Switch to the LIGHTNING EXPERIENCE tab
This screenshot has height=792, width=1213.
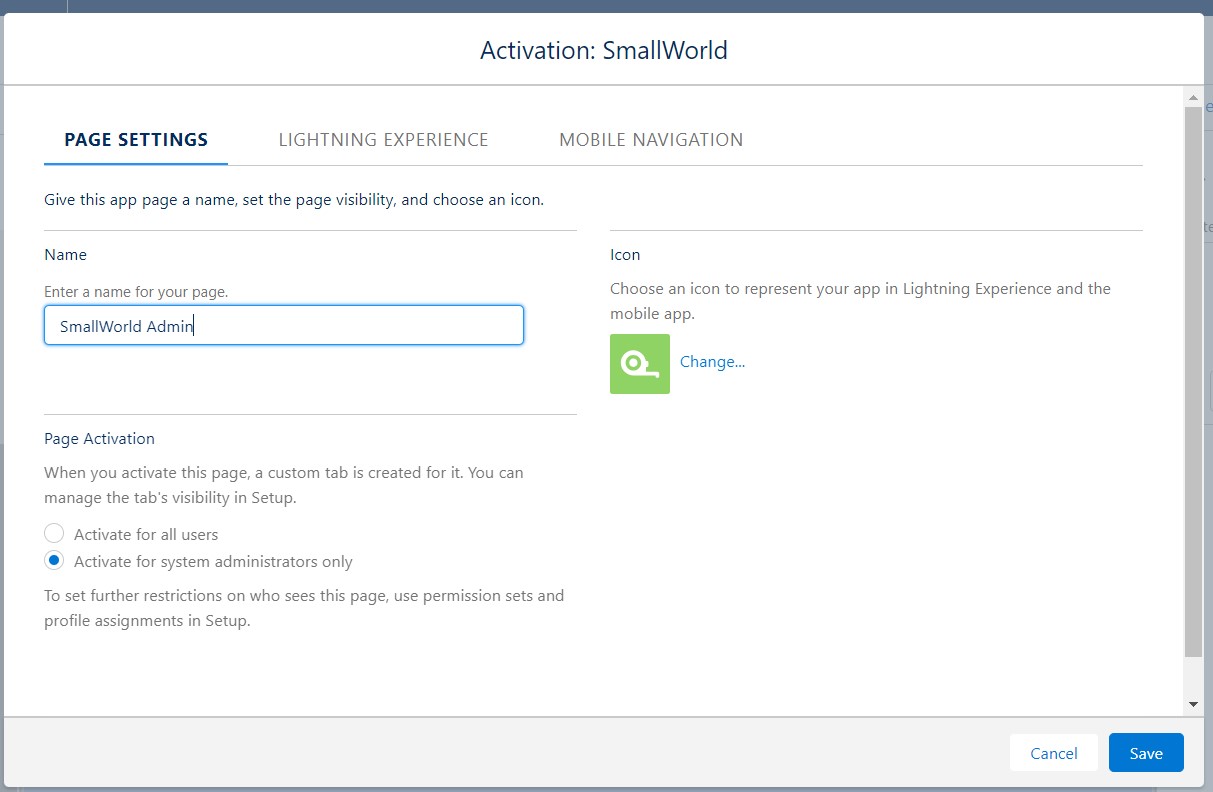pyautogui.click(x=383, y=140)
